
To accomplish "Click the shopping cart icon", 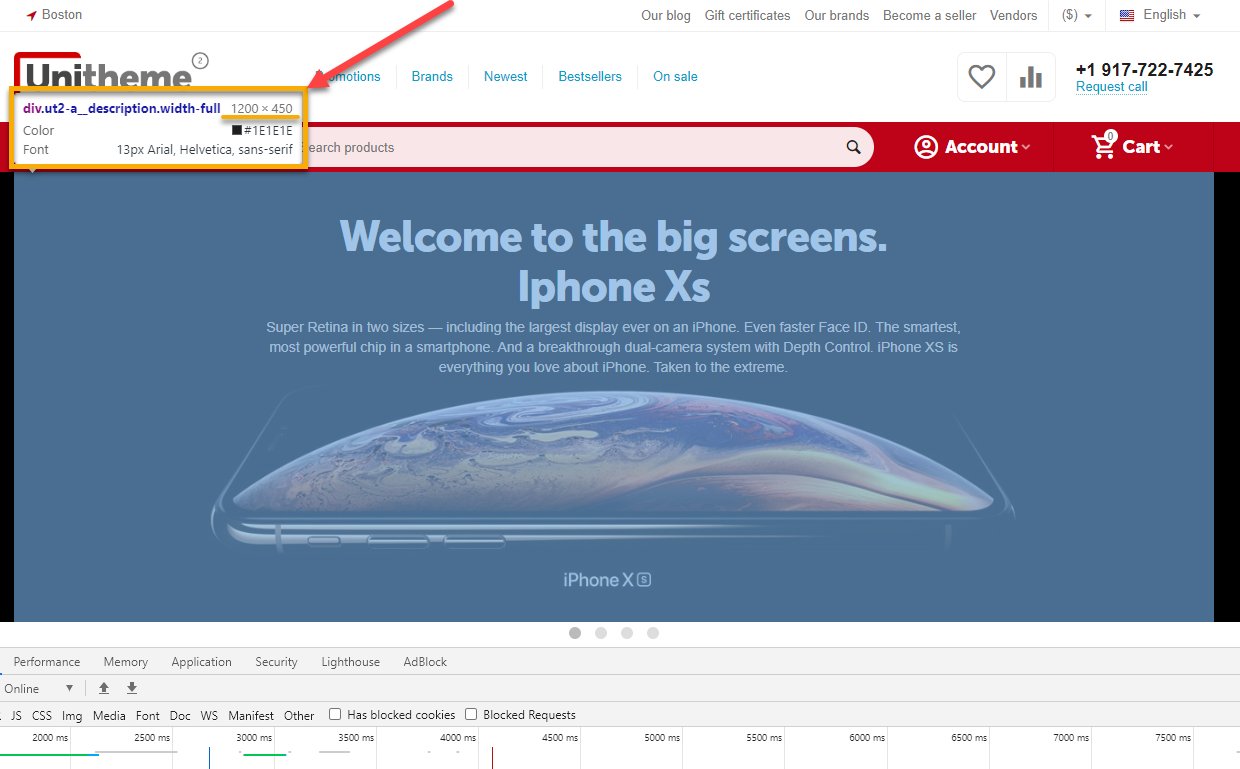I will [x=1103, y=146].
